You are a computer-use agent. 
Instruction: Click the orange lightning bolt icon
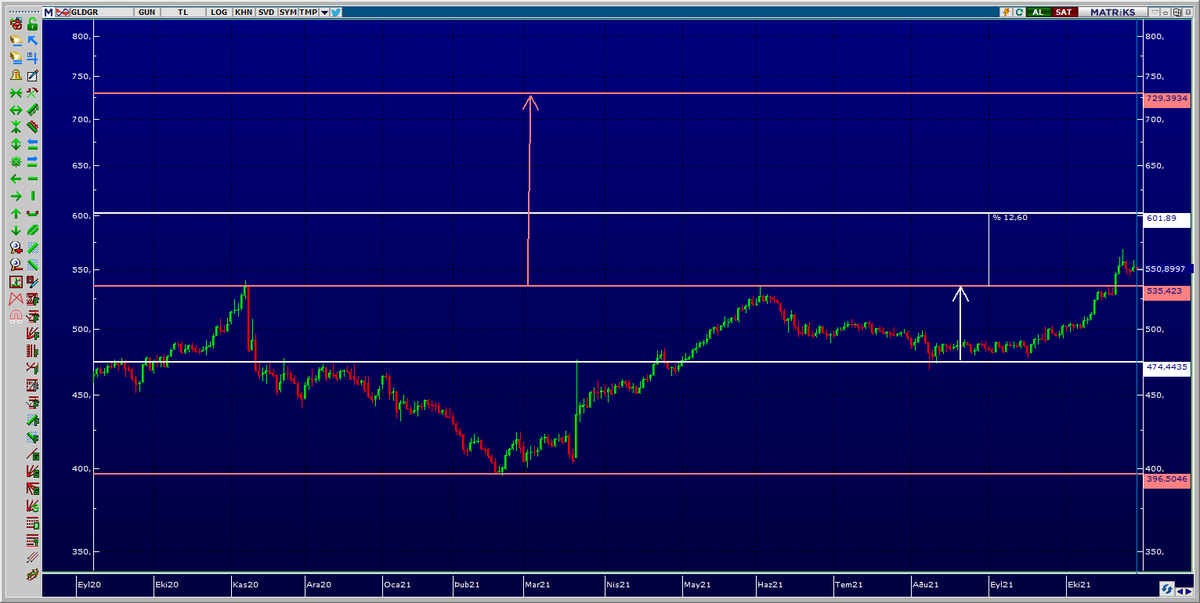point(1007,12)
